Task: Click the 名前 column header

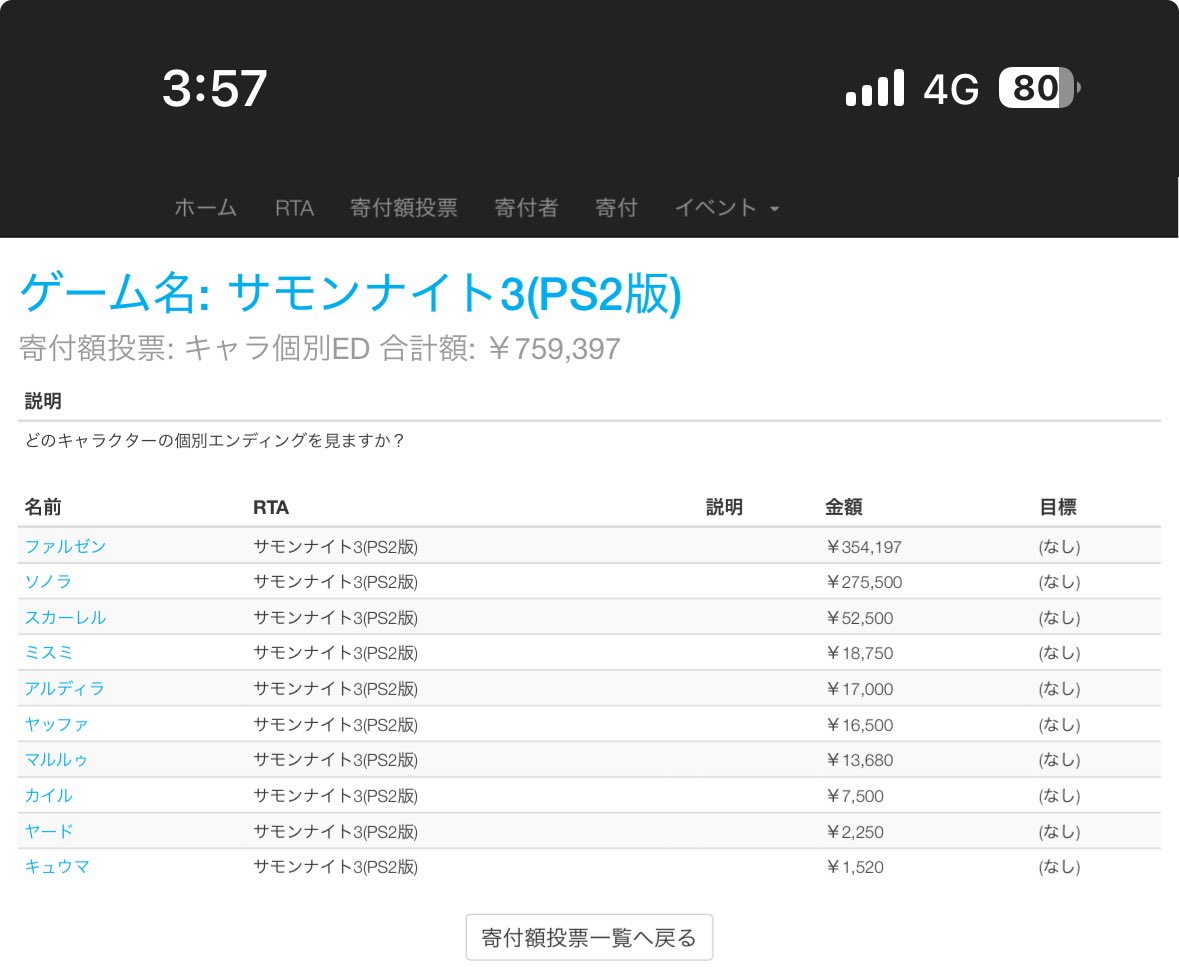Action: pos(43,508)
